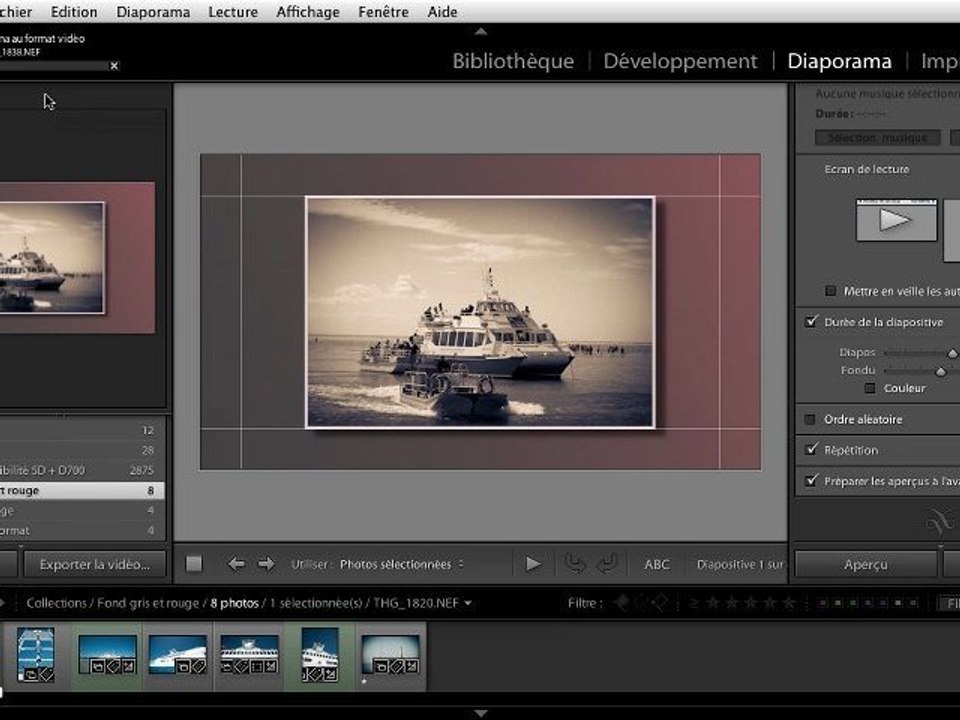The width and height of the screenshot is (960, 720).
Task: Select last filmstrip thumbnail with vignette
Action: pyautogui.click(x=391, y=654)
